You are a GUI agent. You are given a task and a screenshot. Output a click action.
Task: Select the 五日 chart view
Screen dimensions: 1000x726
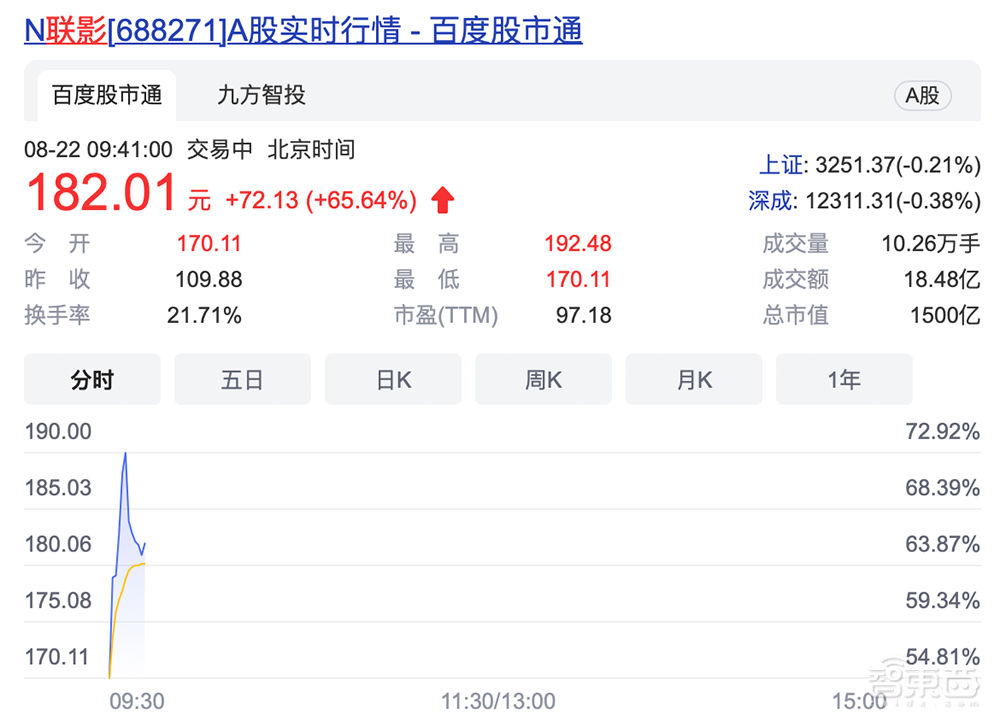tap(242, 380)
